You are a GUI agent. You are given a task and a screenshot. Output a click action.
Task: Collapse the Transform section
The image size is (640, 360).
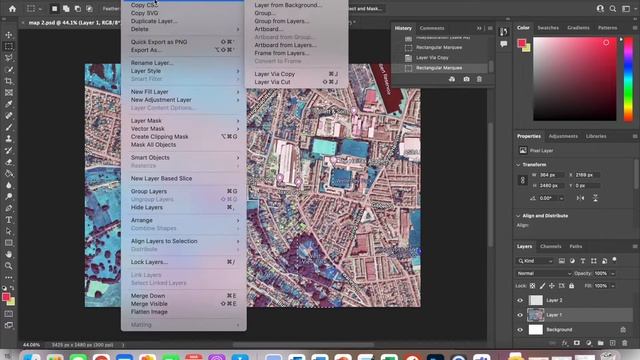[518, 164]
